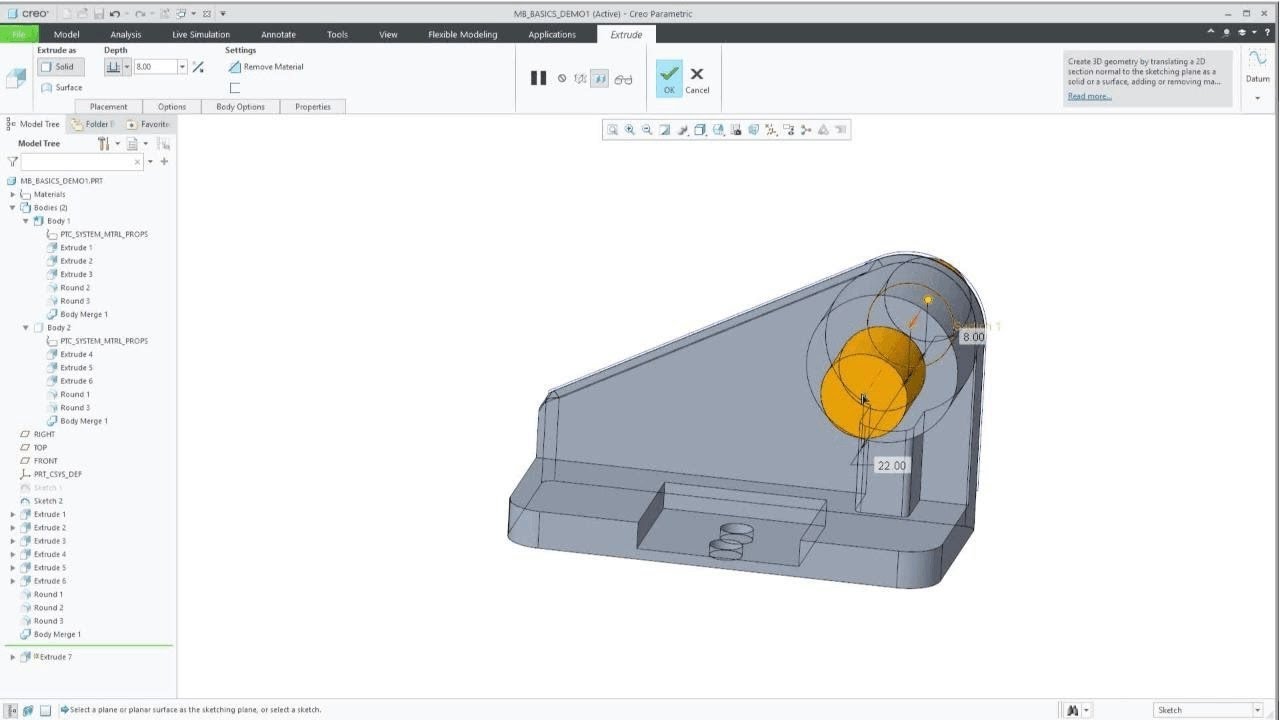Click the Model Tree search field
This screenshot has height=720, width=1280.
82,161
